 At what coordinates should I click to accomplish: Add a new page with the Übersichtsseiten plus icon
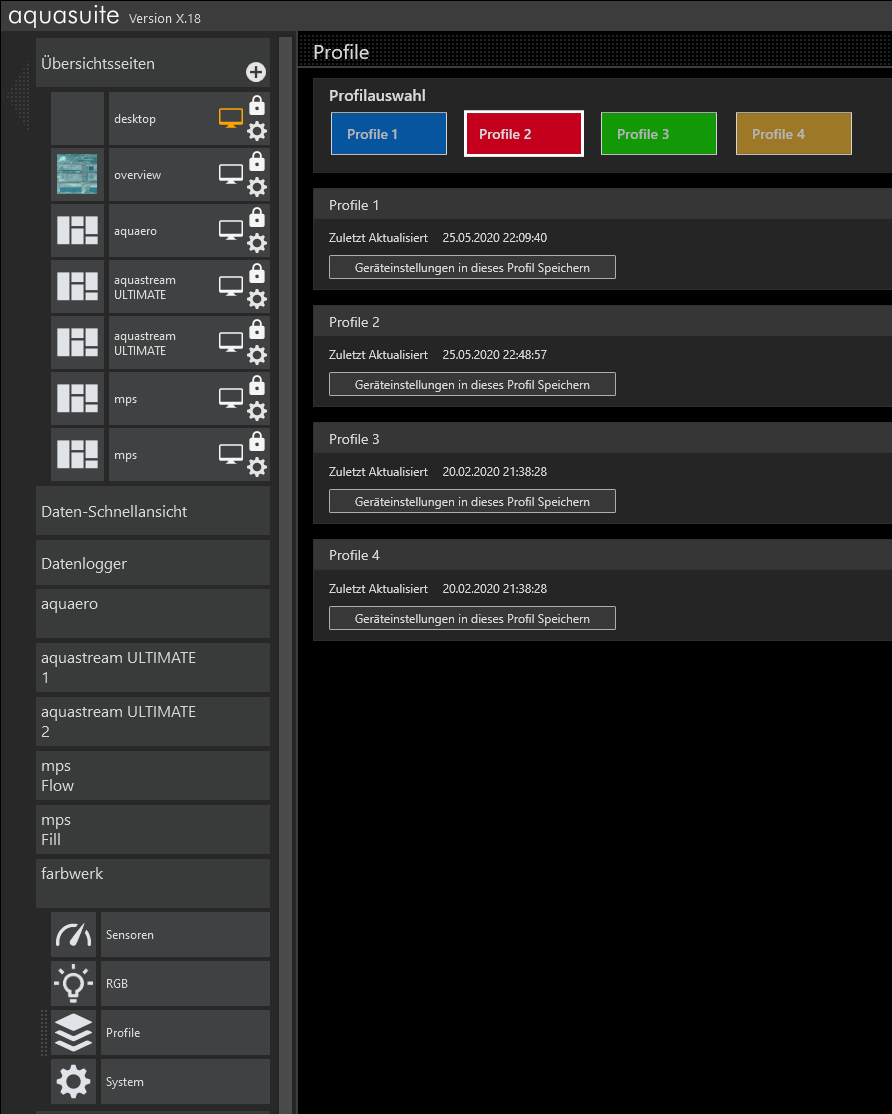pos(256,72)
